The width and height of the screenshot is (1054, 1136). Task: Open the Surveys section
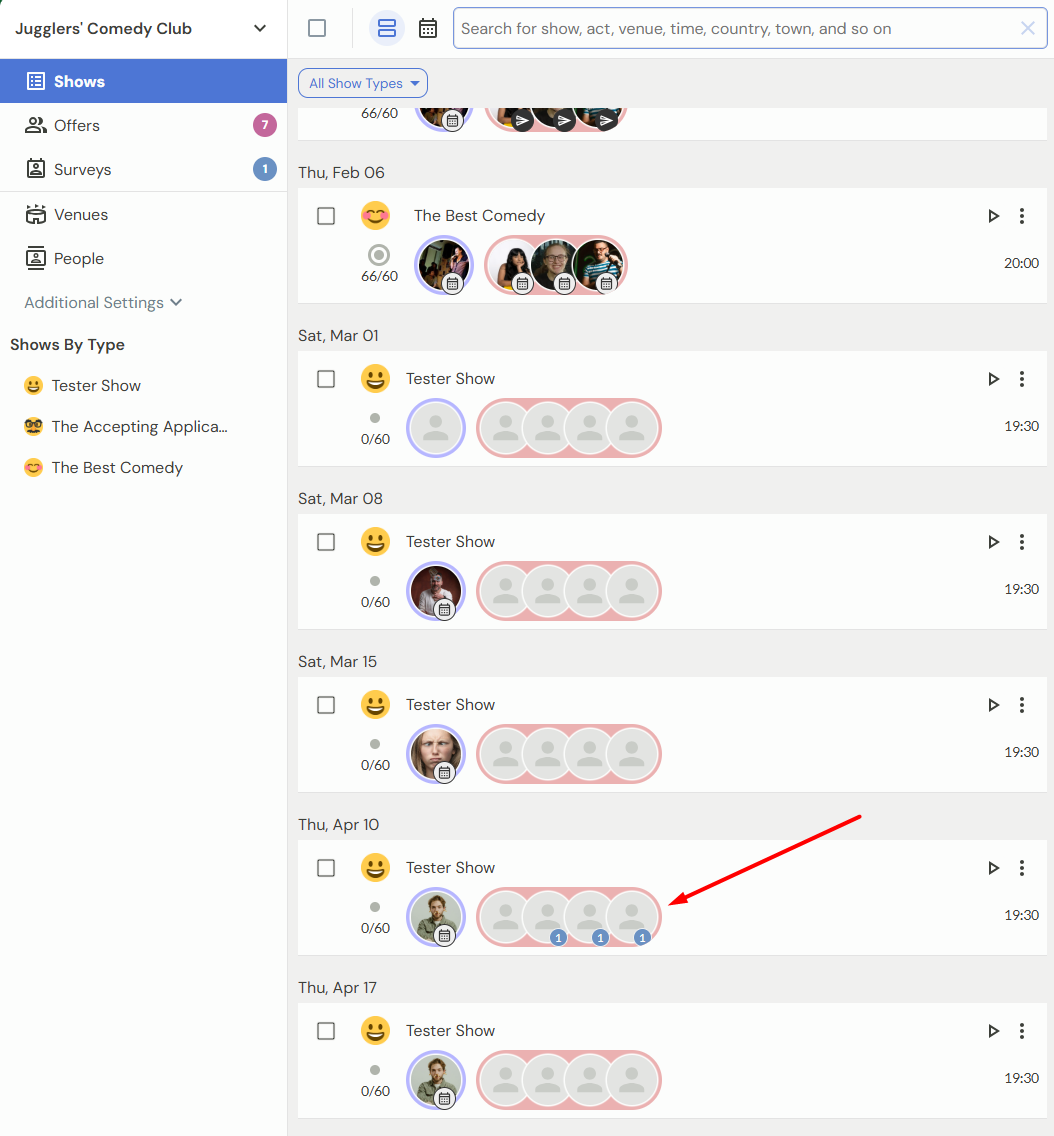(x=143, y=170)
